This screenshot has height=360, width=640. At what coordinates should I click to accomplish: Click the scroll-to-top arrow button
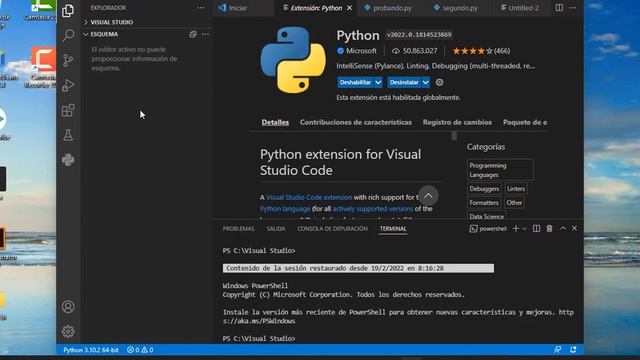click(x=428, y=196)
